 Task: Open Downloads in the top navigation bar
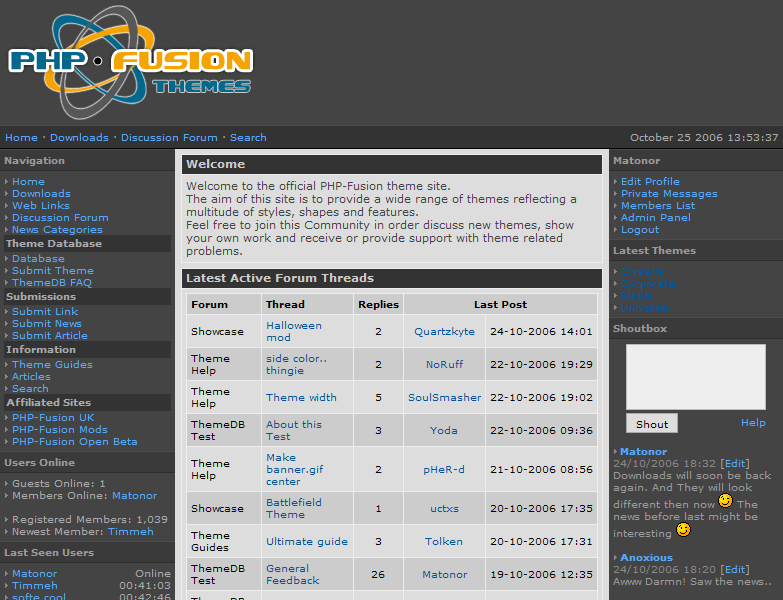[x=79, y=137]
